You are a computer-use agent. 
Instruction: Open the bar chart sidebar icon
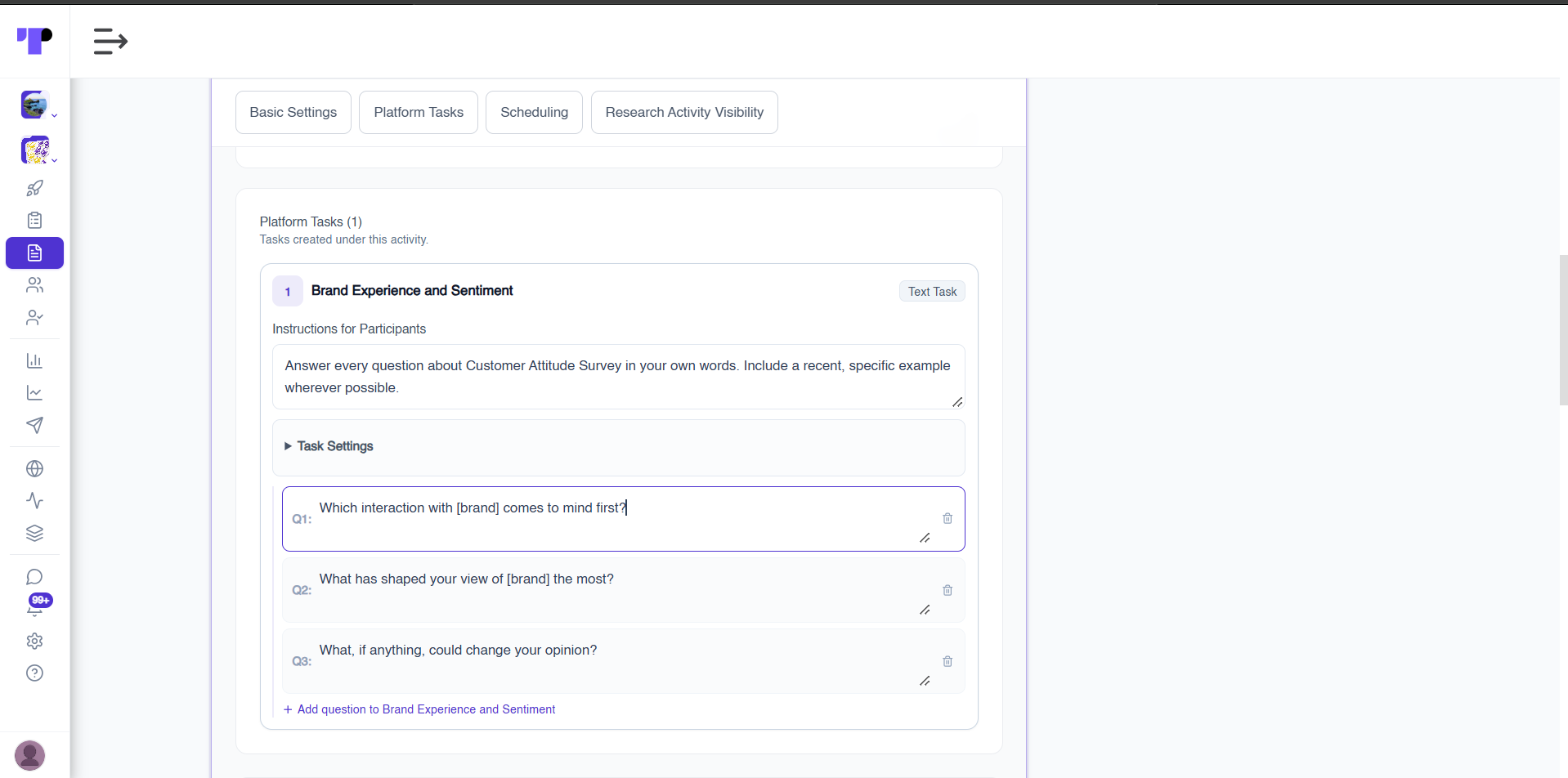point(34,360)
